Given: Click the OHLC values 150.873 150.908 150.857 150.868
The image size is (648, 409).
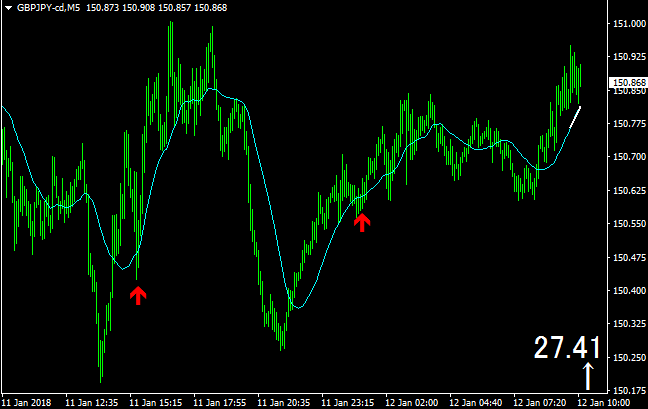Looking at the screenshot, I should click(x=157, y=8).
